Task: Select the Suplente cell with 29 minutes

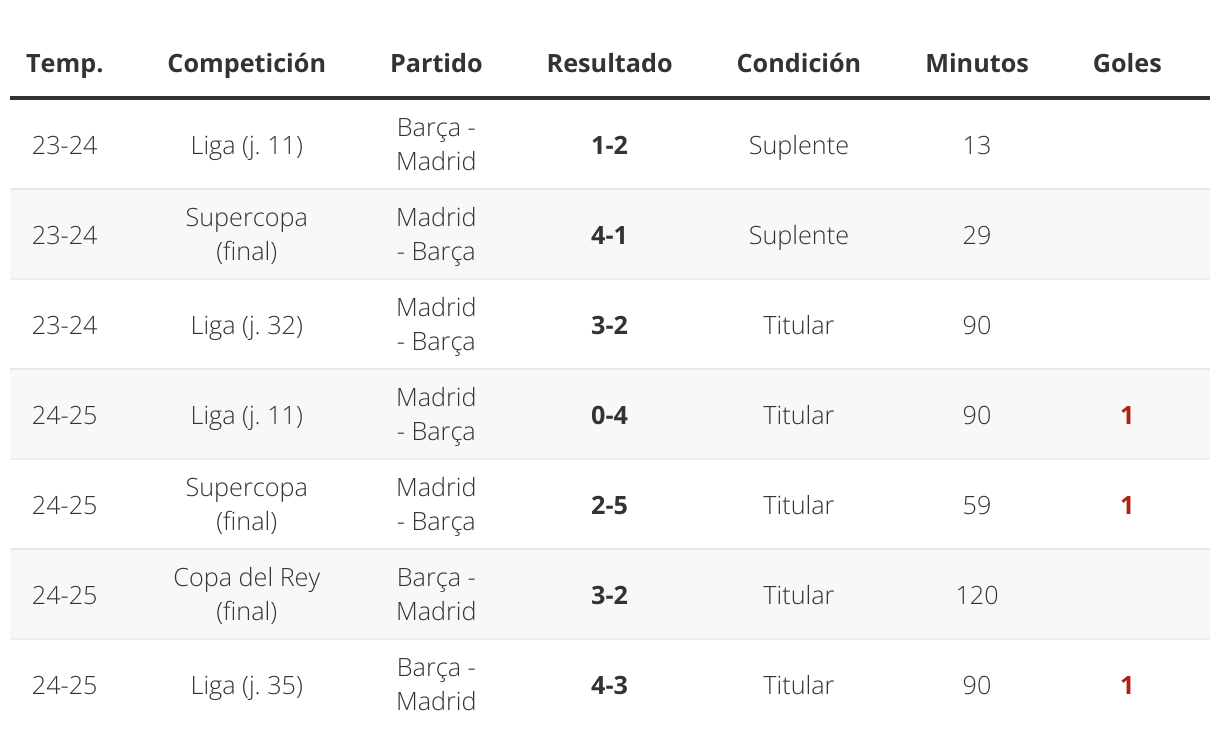Action: click(x=798, y=235)
